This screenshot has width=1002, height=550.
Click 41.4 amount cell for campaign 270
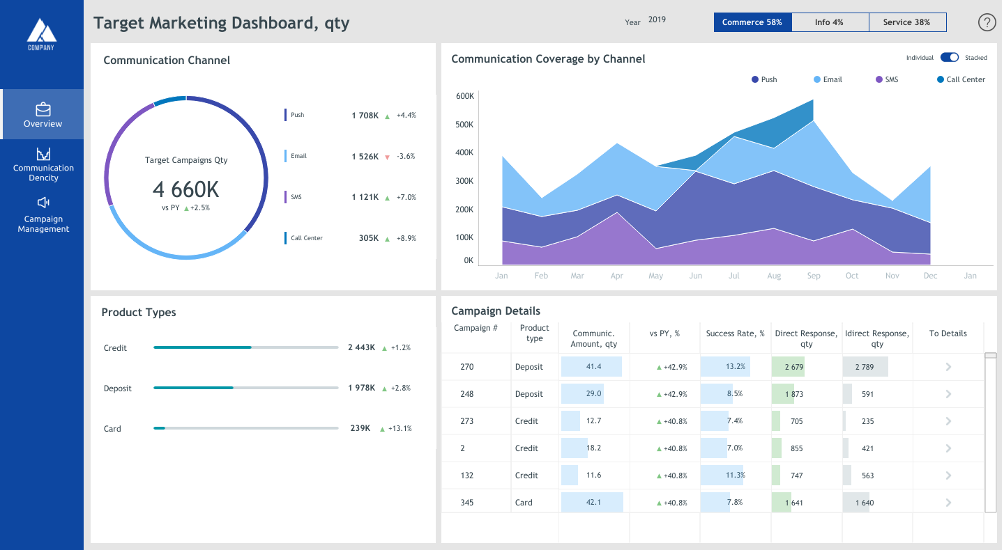pos(592,367)
